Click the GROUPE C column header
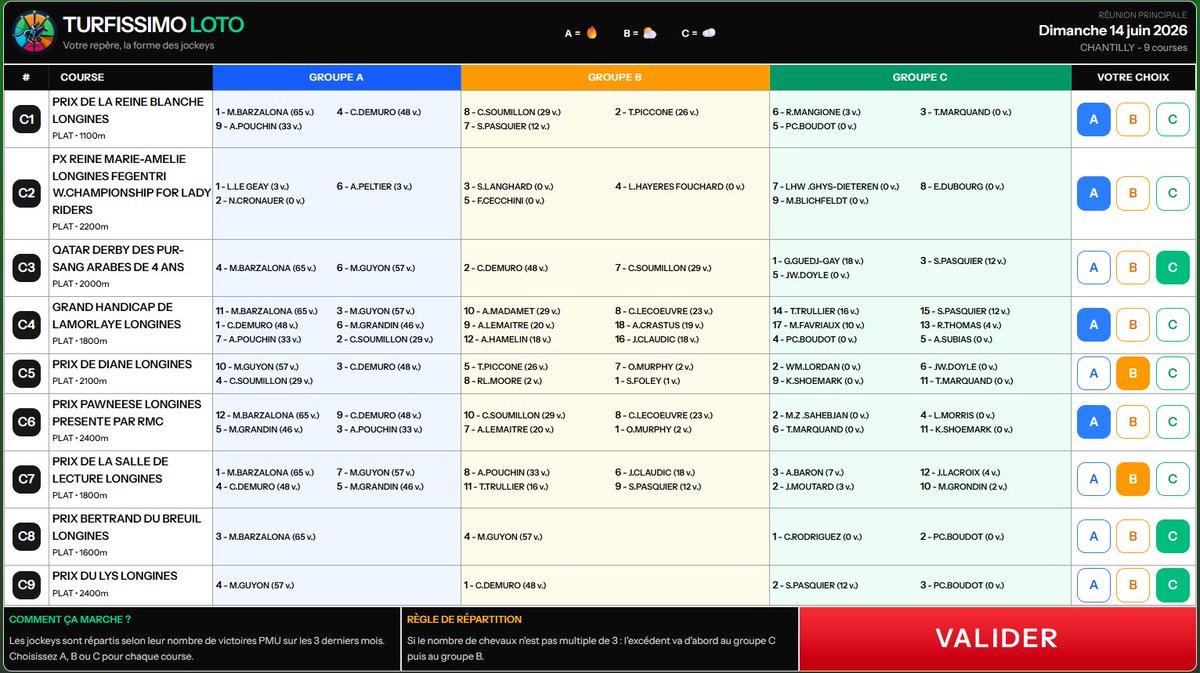Viewport: 1200px width, 673px height. tap(920, 77)
